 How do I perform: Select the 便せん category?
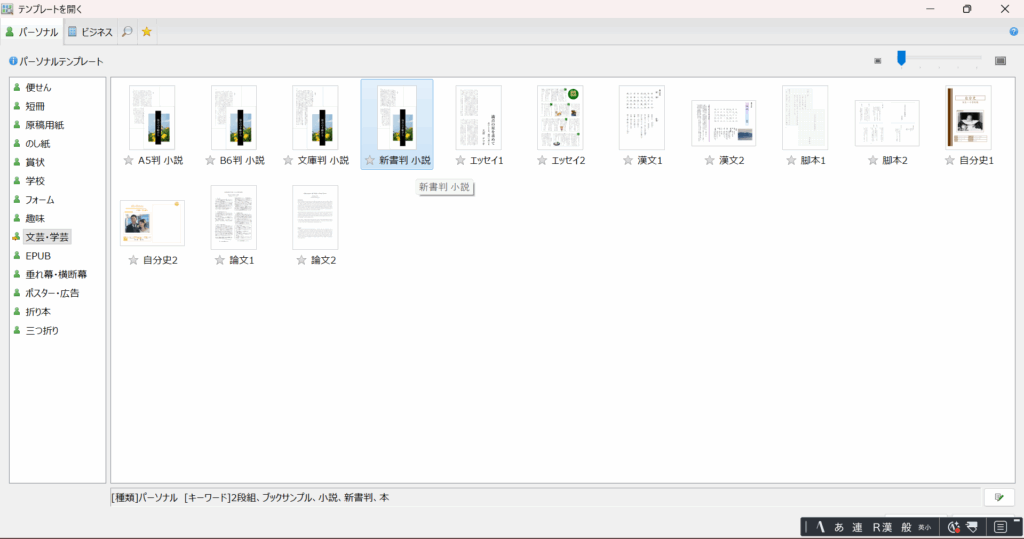point(38,87)
